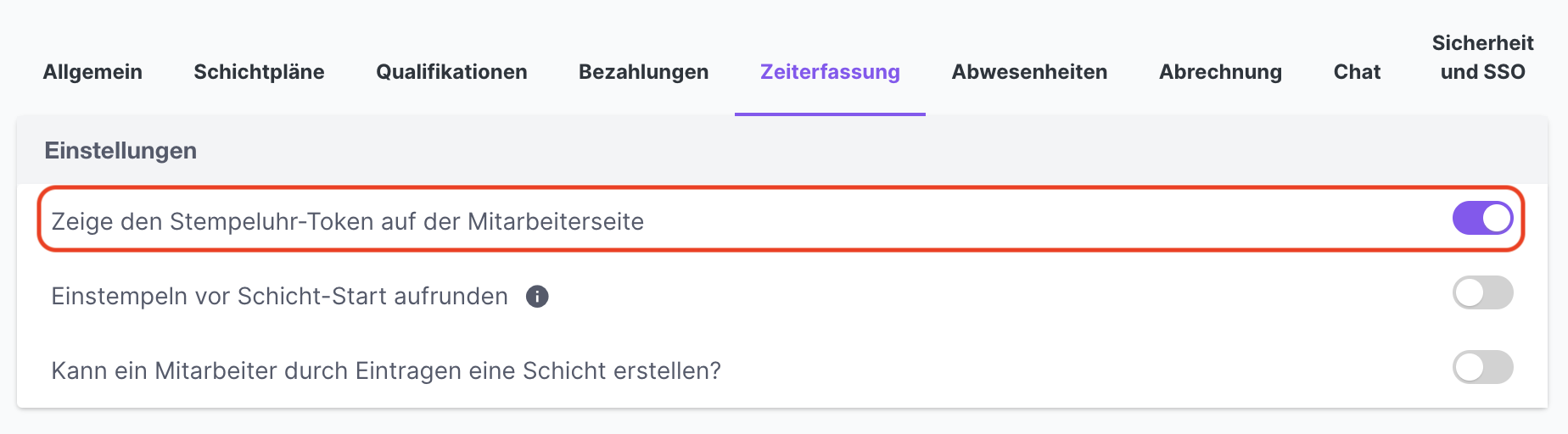Click the active Zeiterfassung tab

point(830,72)
